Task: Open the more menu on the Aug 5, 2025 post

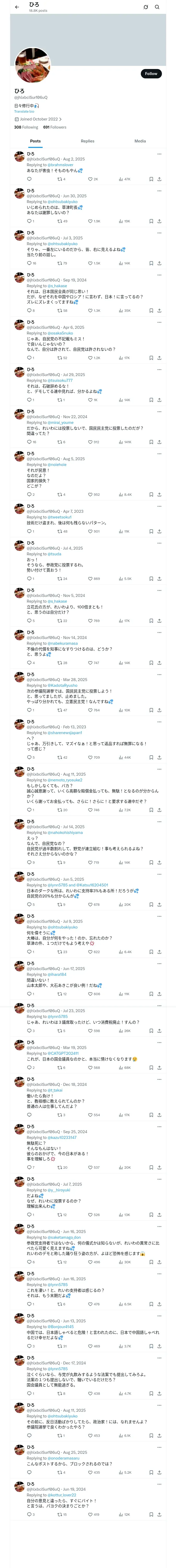Action: point(159,453)
